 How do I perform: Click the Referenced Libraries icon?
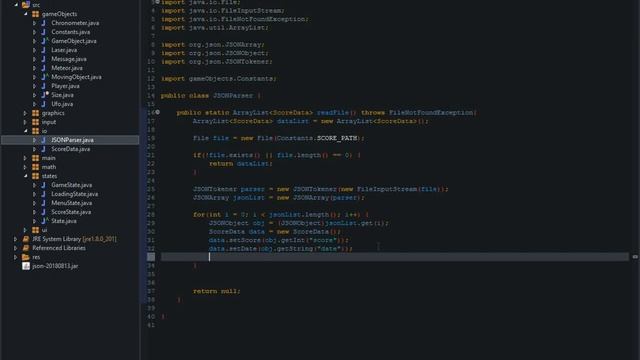click(26, 248)
